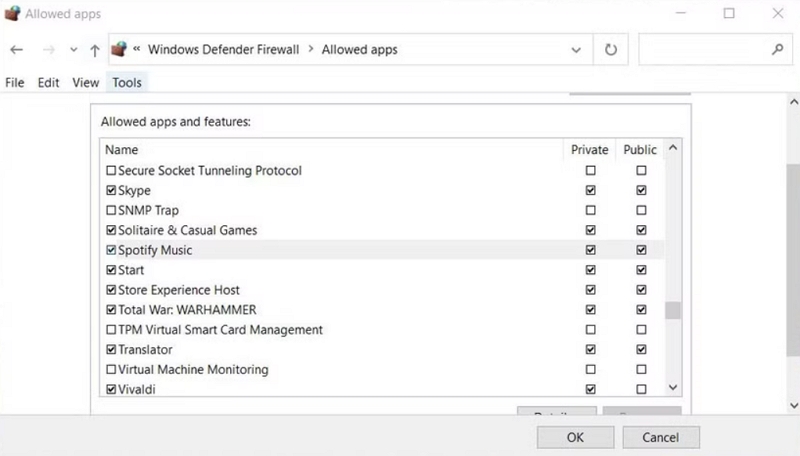Open the recent locations dropdown
This screenshot has width=800, height=456.
point(74,50)
